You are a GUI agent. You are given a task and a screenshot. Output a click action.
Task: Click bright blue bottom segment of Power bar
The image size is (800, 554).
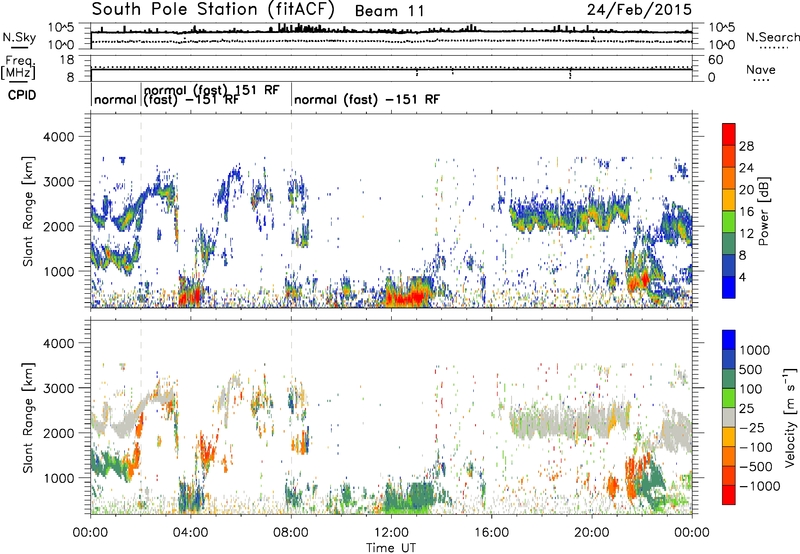pyautogui.click(x=729, y=287)
